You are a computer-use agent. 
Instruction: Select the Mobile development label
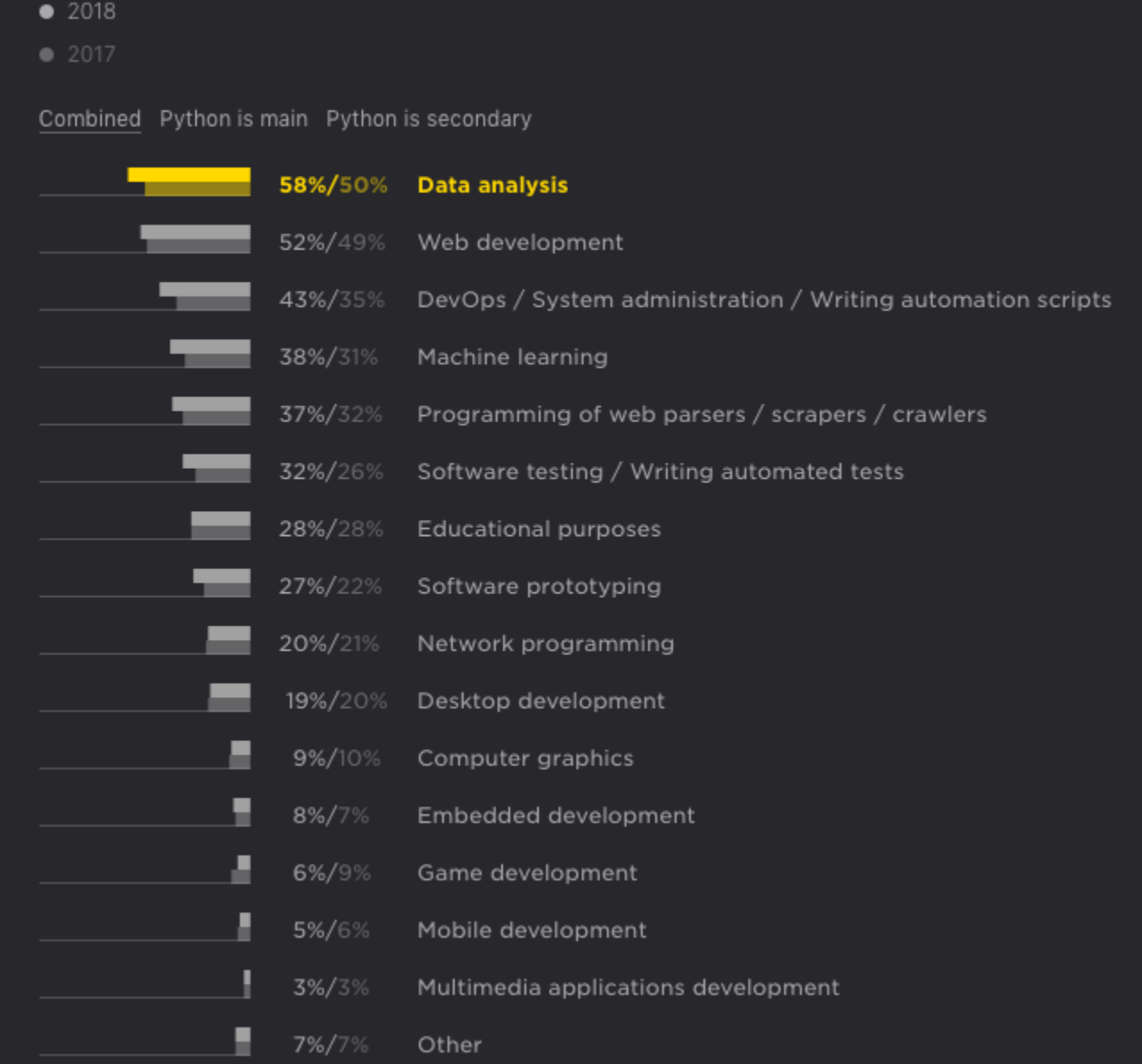click(532, 930)
